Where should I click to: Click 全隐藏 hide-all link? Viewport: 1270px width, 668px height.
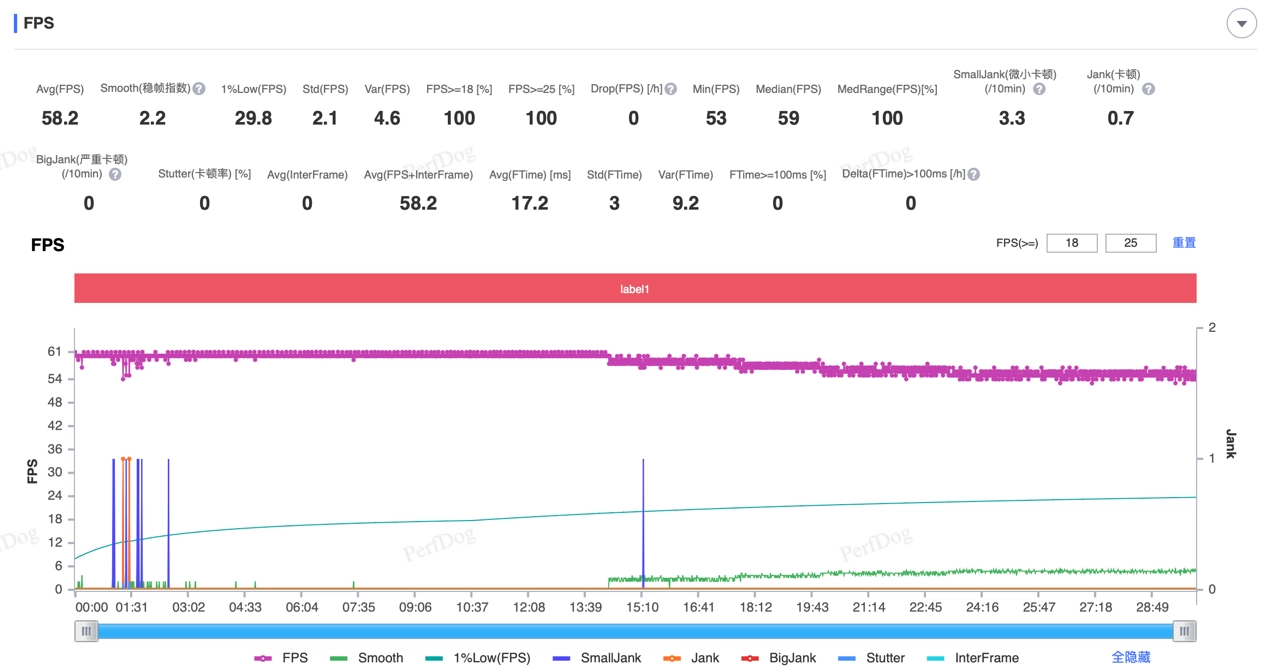1131,658
